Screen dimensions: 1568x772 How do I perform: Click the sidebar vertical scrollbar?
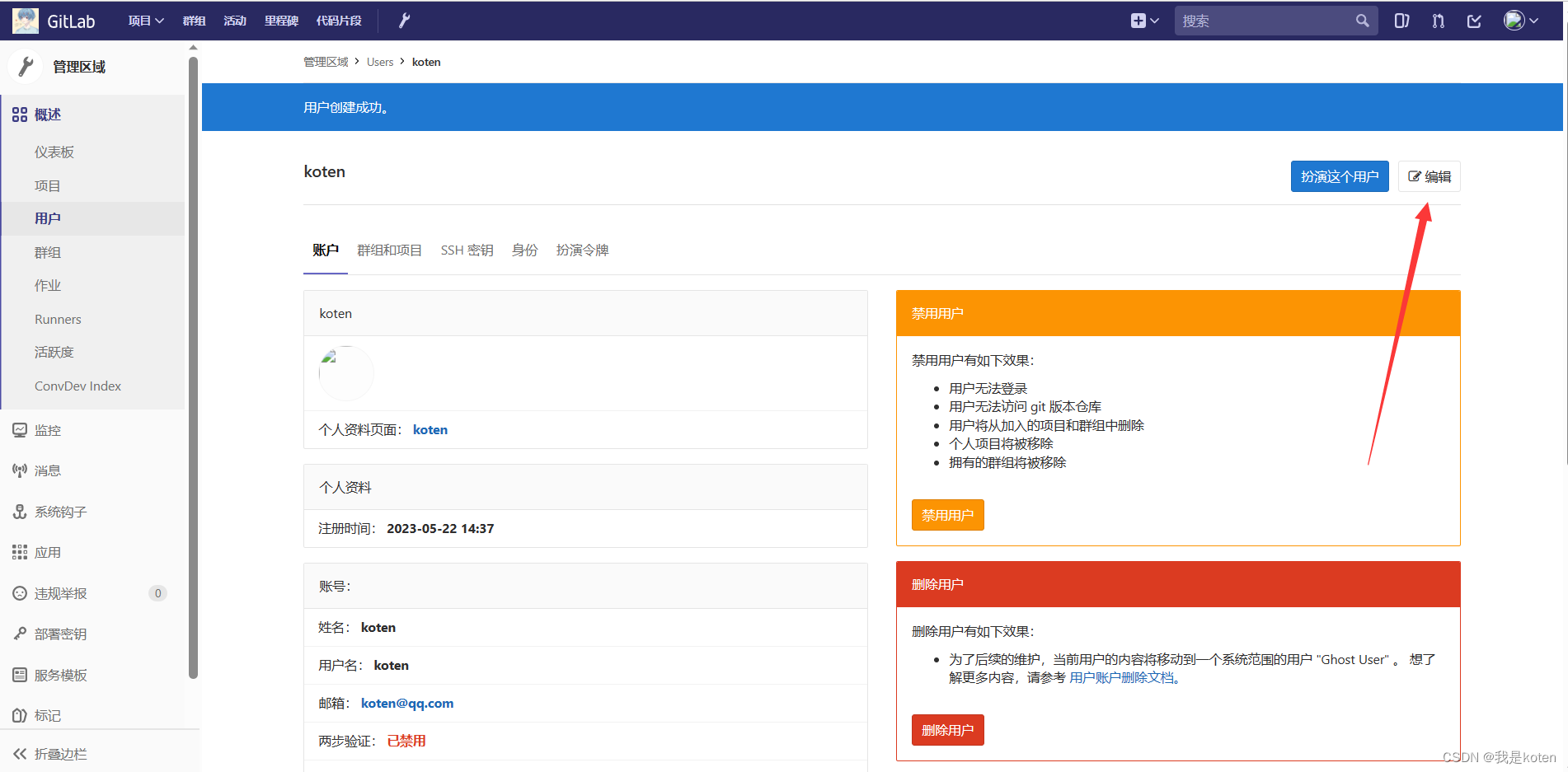point(193,367)
